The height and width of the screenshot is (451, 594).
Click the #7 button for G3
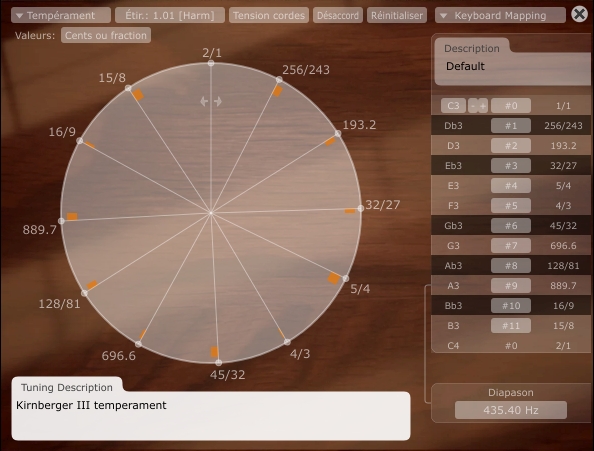pos(511,246)
